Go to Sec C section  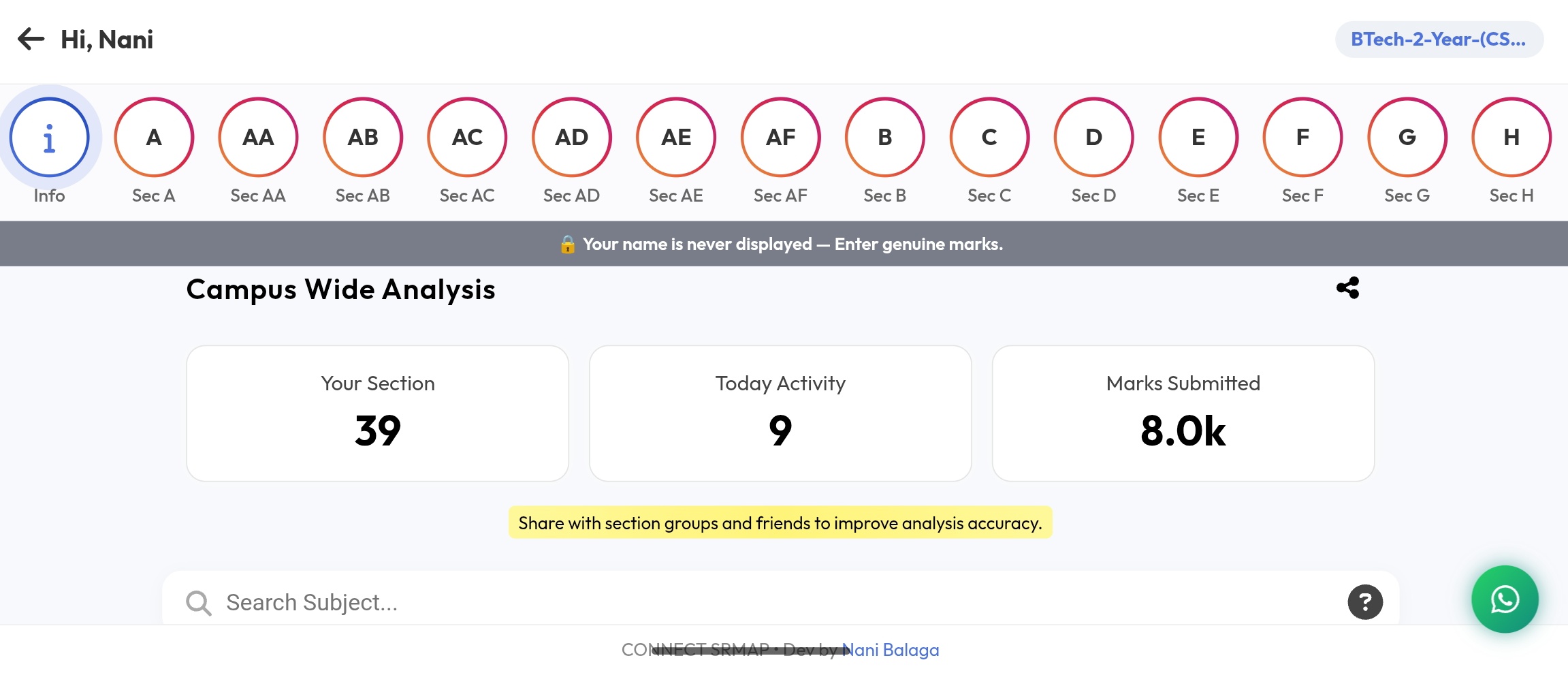(989, 138)
